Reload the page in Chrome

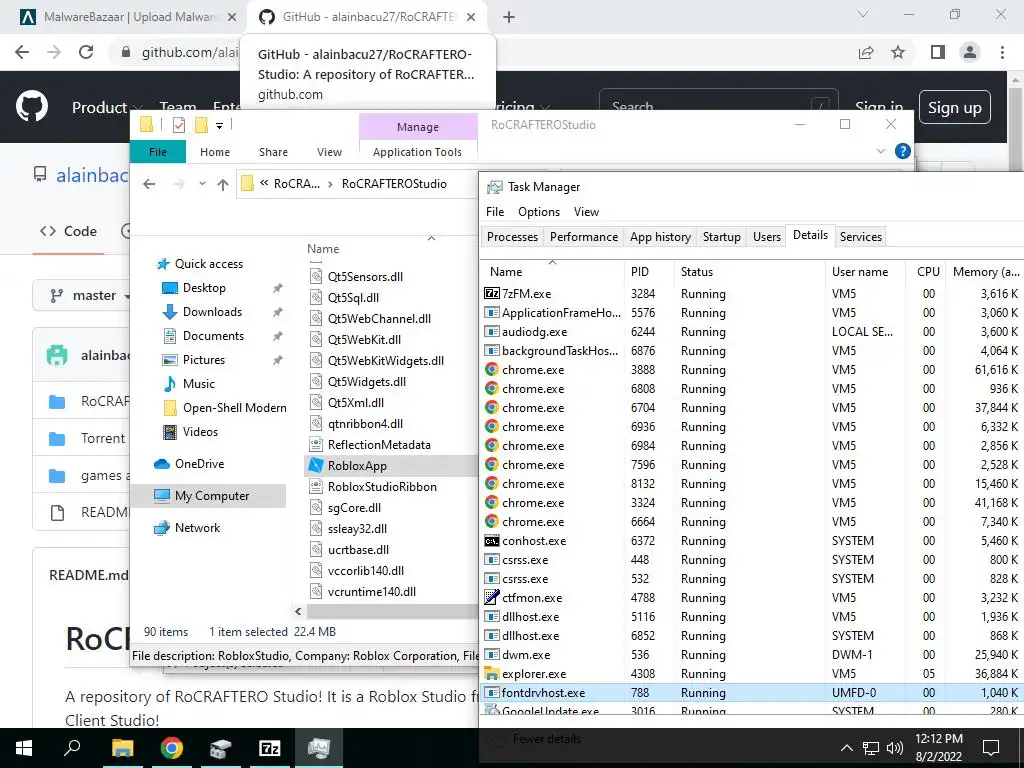click(x=86, y=52)
